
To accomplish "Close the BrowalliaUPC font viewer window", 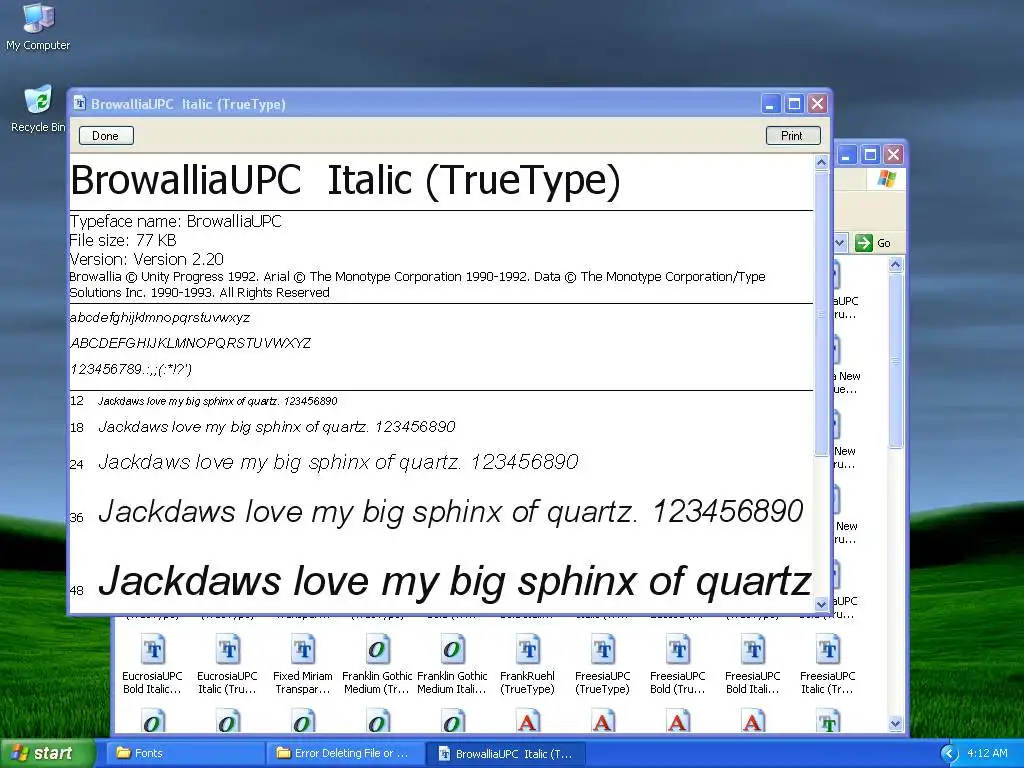I will pyautogui.click(x=817, y=104).
